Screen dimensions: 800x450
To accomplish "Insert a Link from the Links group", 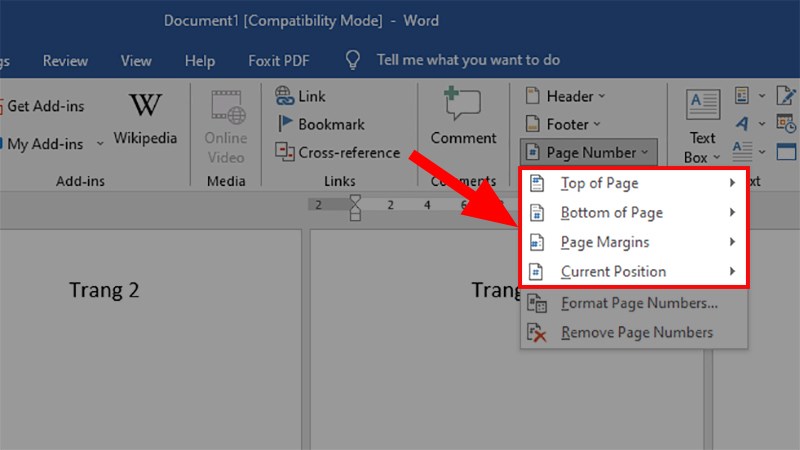I will pos(300,96).
